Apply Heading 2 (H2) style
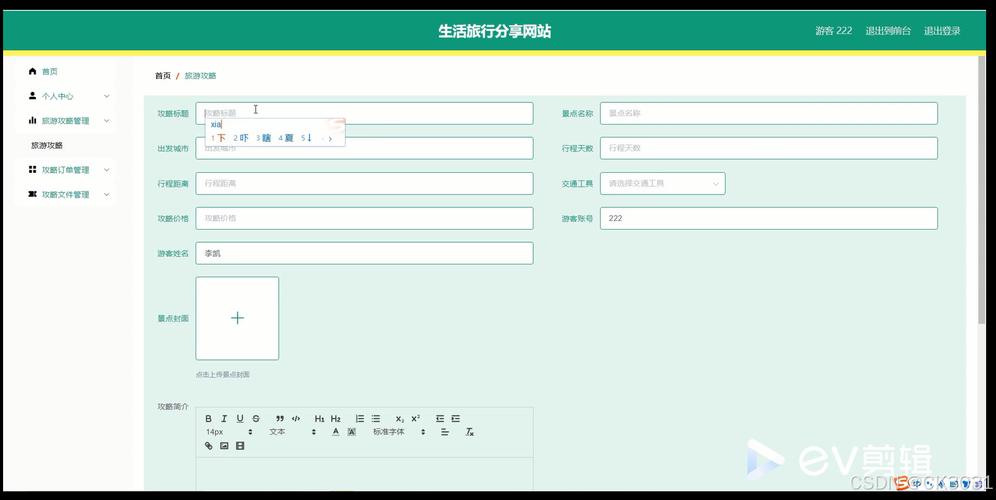Viewport: 996px width, 500px height. tap(335, 419)
